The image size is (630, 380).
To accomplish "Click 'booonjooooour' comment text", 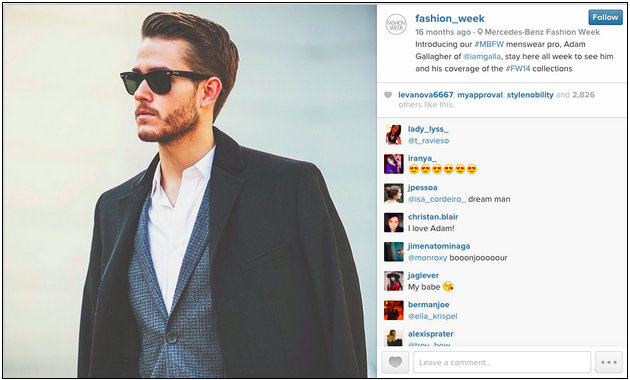I will 478,258.
